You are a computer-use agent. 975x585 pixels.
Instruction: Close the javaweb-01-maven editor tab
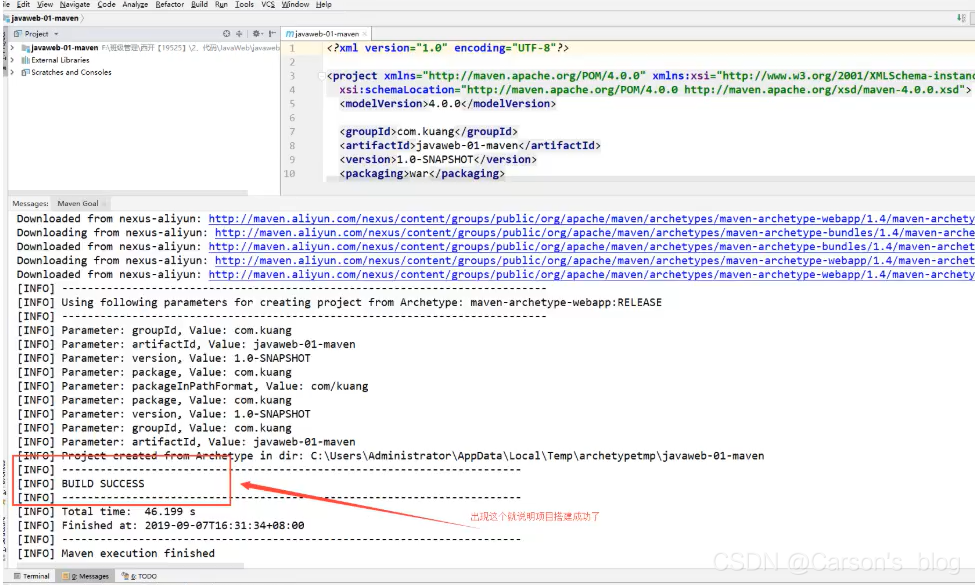(364, 34)
